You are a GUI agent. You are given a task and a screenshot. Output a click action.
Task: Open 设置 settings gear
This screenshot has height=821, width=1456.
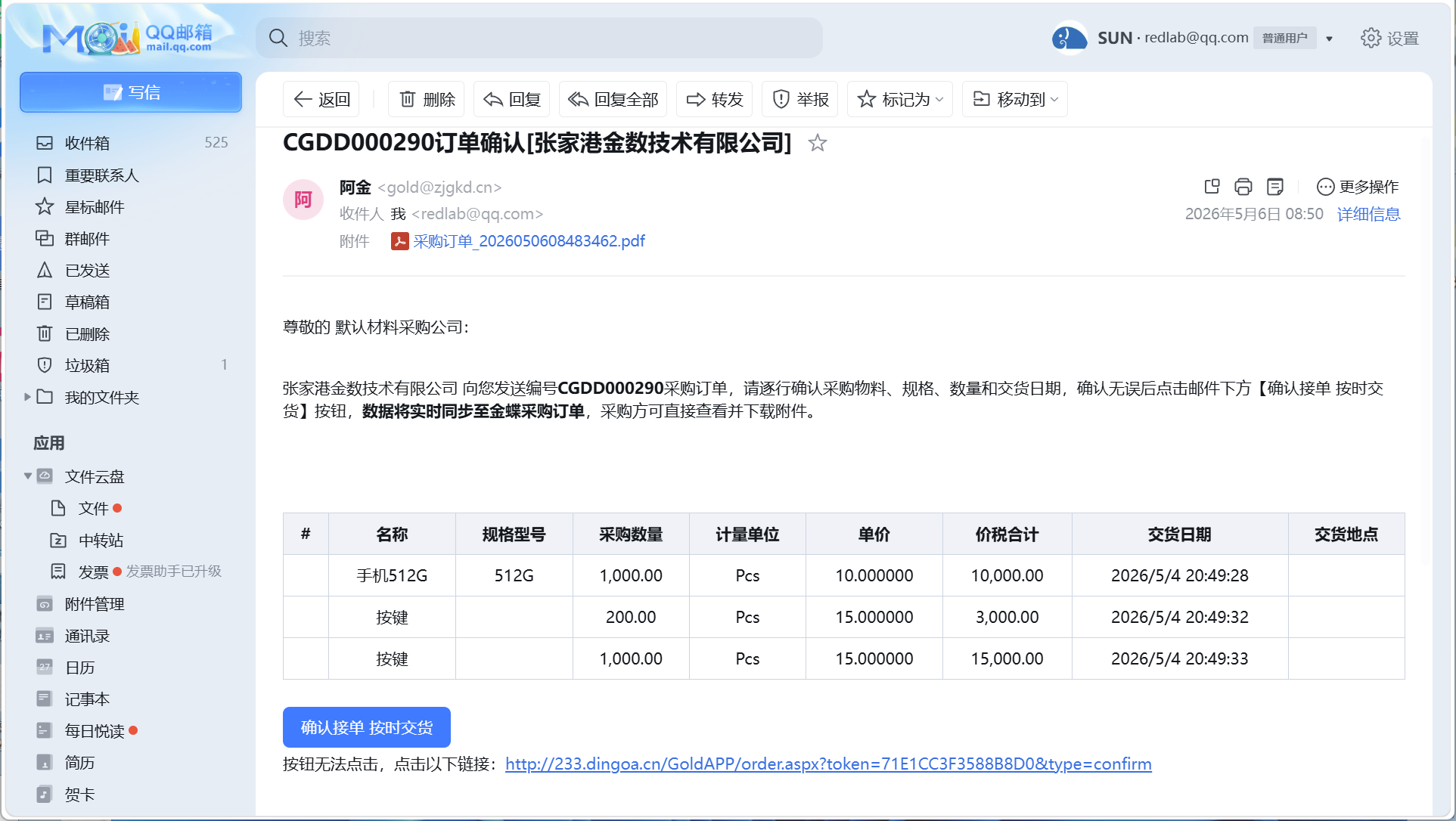tap(1389, 38)
